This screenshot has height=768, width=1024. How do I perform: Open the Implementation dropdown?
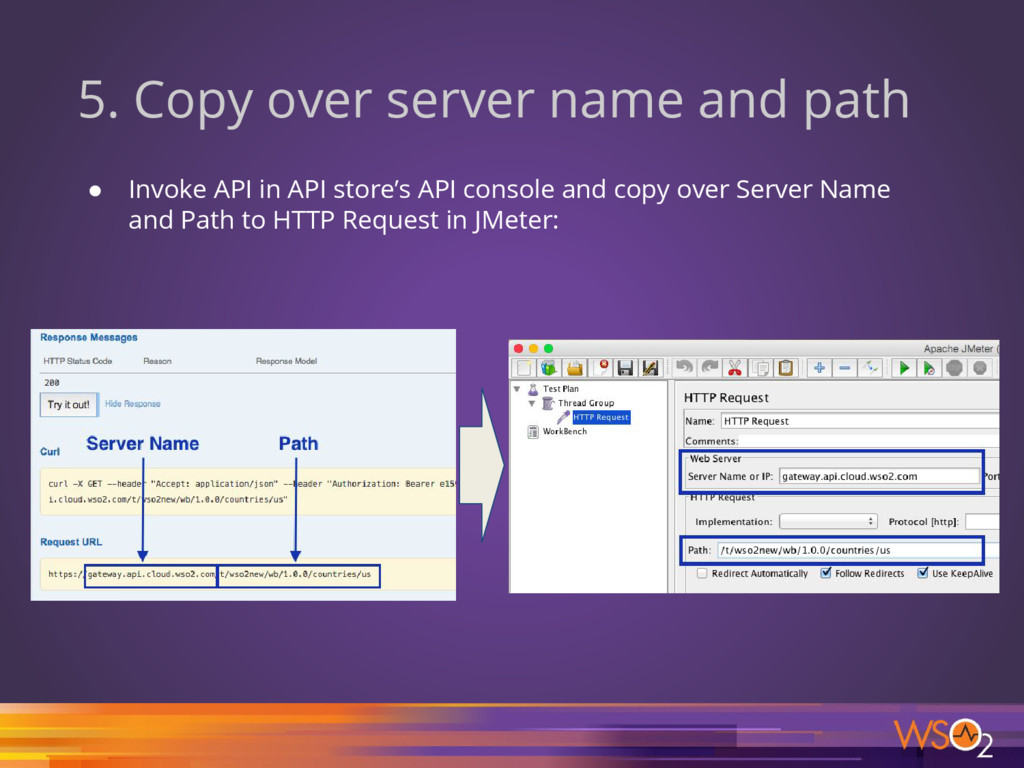[827, 521]
